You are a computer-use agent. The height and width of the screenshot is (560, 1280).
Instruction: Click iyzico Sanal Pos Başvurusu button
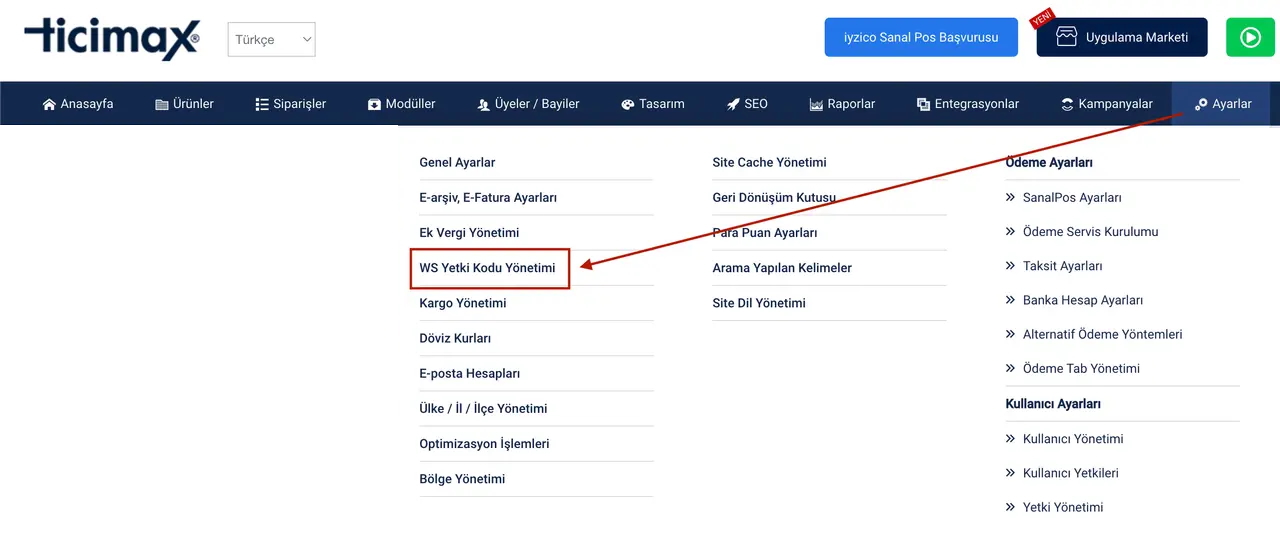(x=921, y=37)
